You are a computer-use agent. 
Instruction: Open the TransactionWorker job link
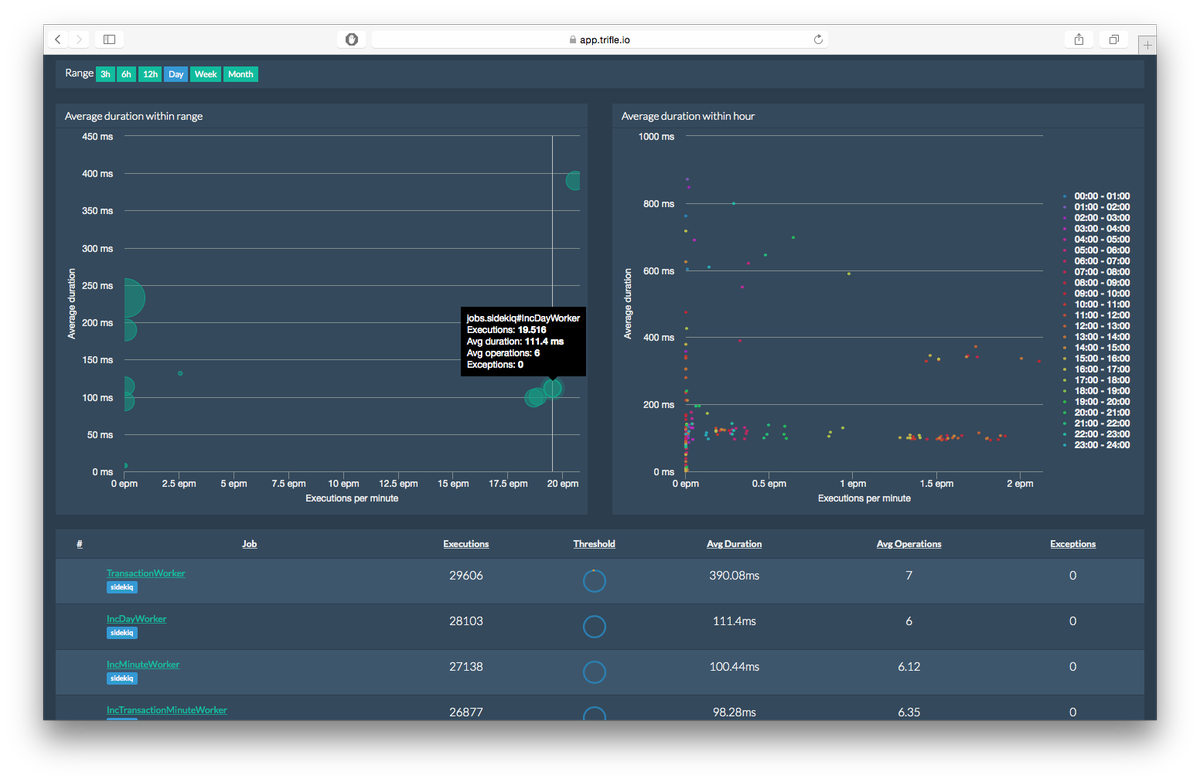pos(146,573)
